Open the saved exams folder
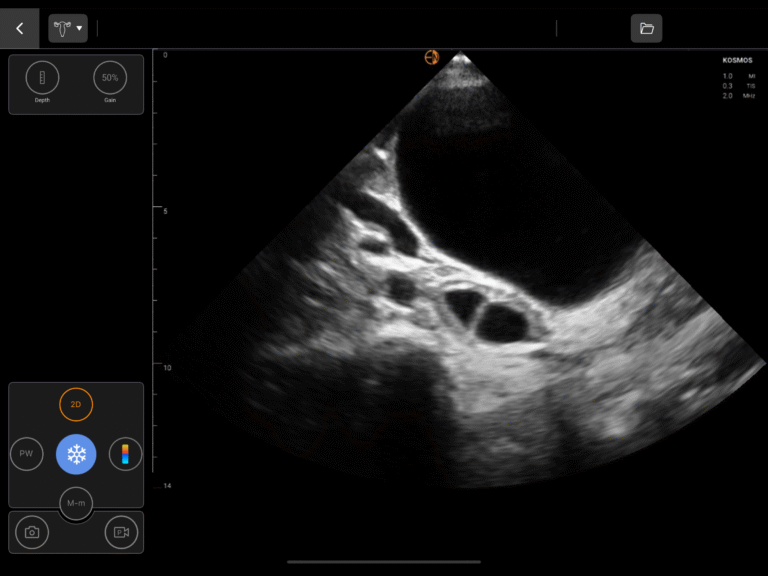The width and height of the screenshot is (768, 576). [647, 28]
